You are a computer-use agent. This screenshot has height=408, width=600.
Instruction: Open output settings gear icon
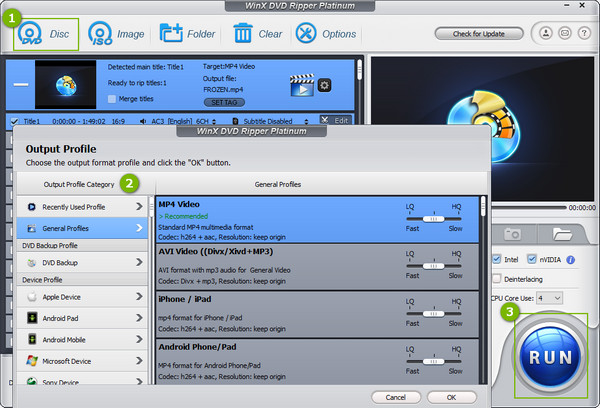(324, 85)
